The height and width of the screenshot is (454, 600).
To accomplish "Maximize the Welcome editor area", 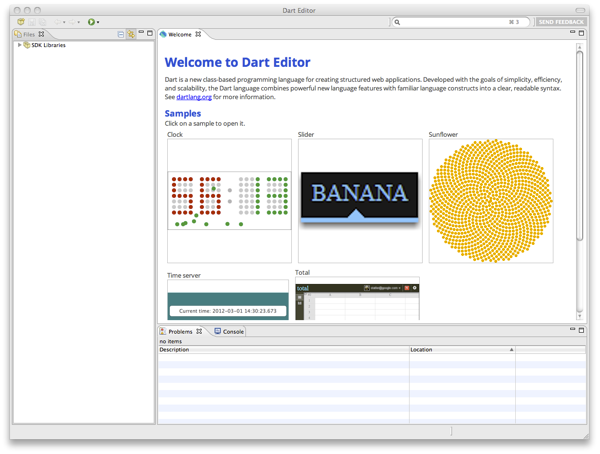I will (x=581, y=33).
